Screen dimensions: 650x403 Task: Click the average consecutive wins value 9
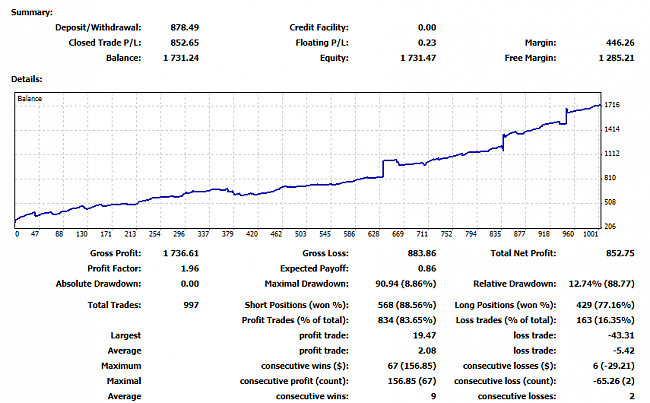(x=433, y=396)
